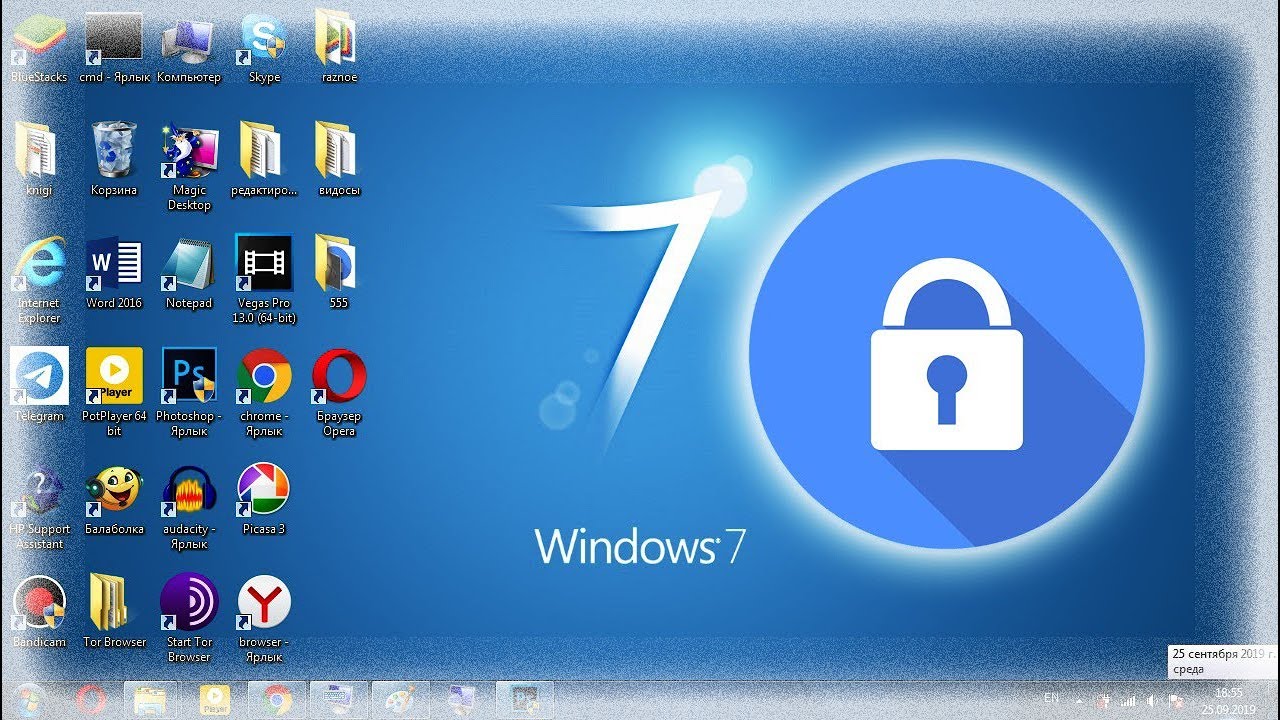Viewport: 1280px width, 720px height.
Task: Click the taskbar clock showing 18:55
Action: tap(1228, 700)
